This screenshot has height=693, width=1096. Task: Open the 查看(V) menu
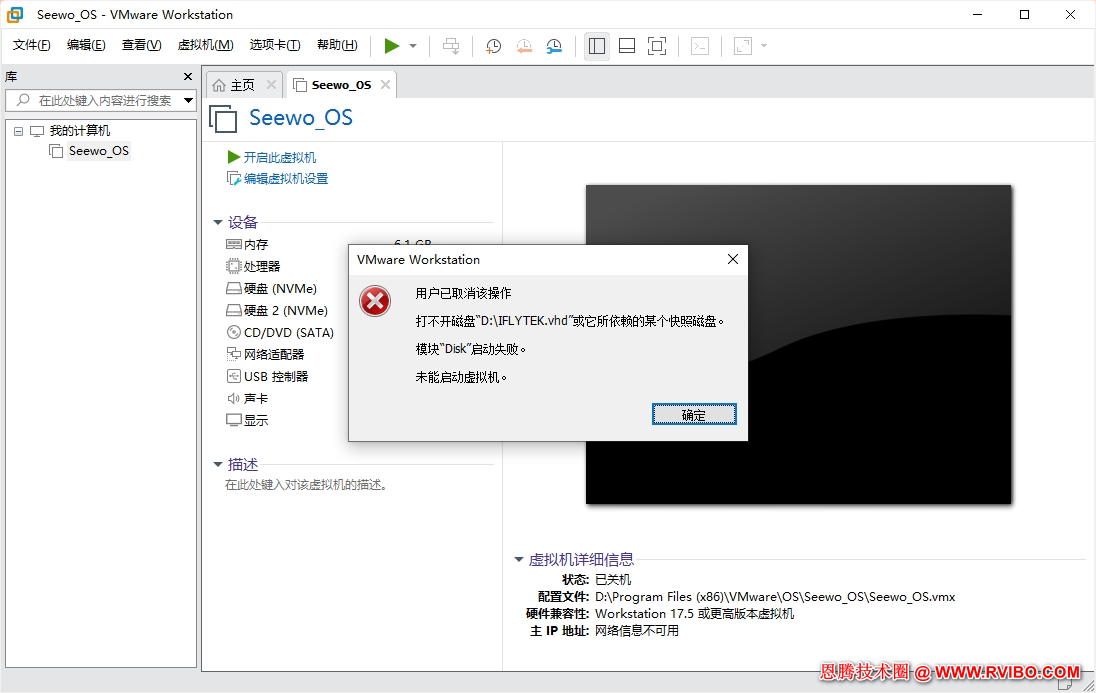coord(141,45)
